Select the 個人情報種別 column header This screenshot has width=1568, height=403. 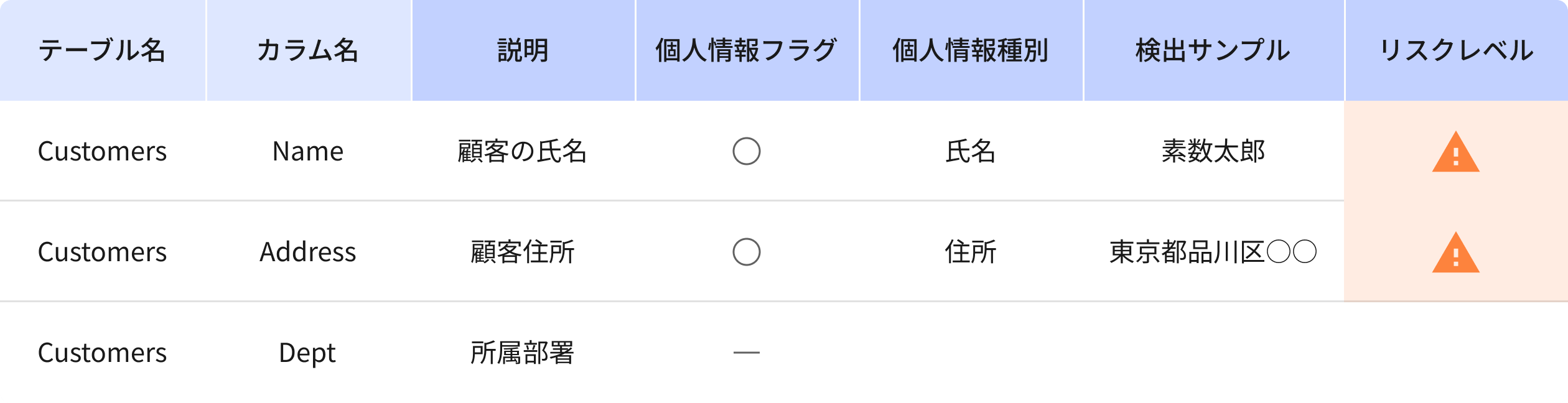971,50
